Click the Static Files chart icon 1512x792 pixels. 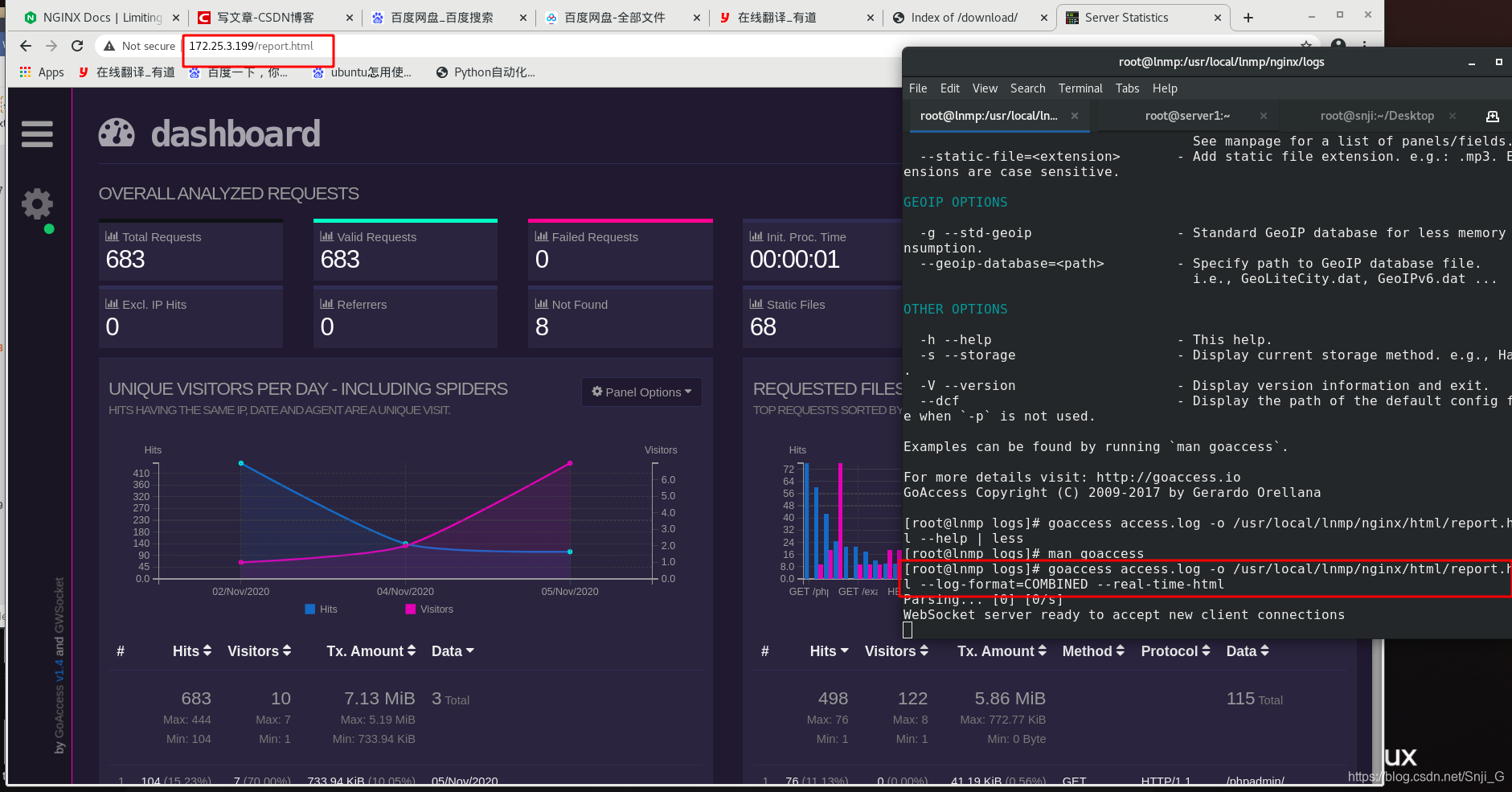point(756,304)
